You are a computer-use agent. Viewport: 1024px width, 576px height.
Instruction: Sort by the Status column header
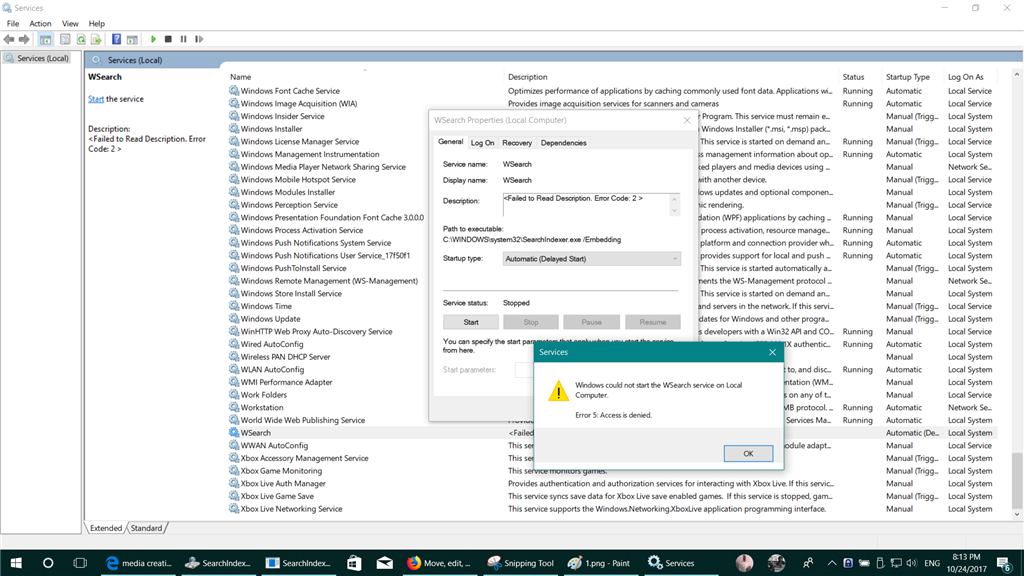(860, 77)
